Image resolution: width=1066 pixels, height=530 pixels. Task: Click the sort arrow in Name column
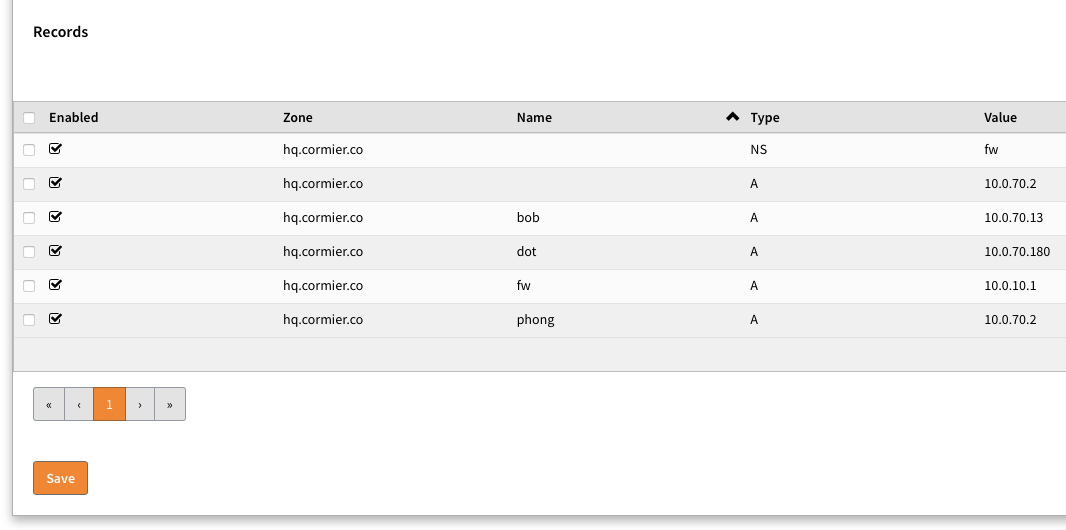pos(732,117)
